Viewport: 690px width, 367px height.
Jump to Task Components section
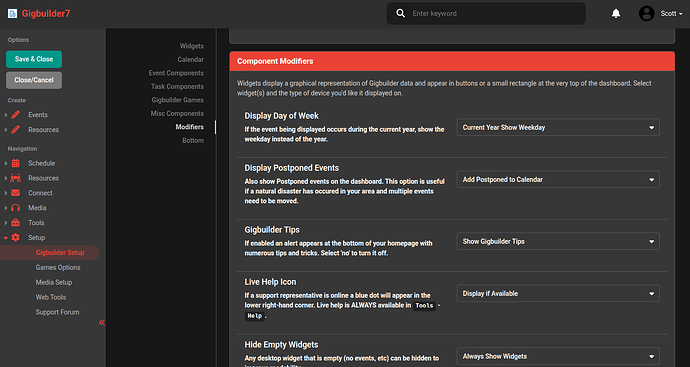(177, 87)
